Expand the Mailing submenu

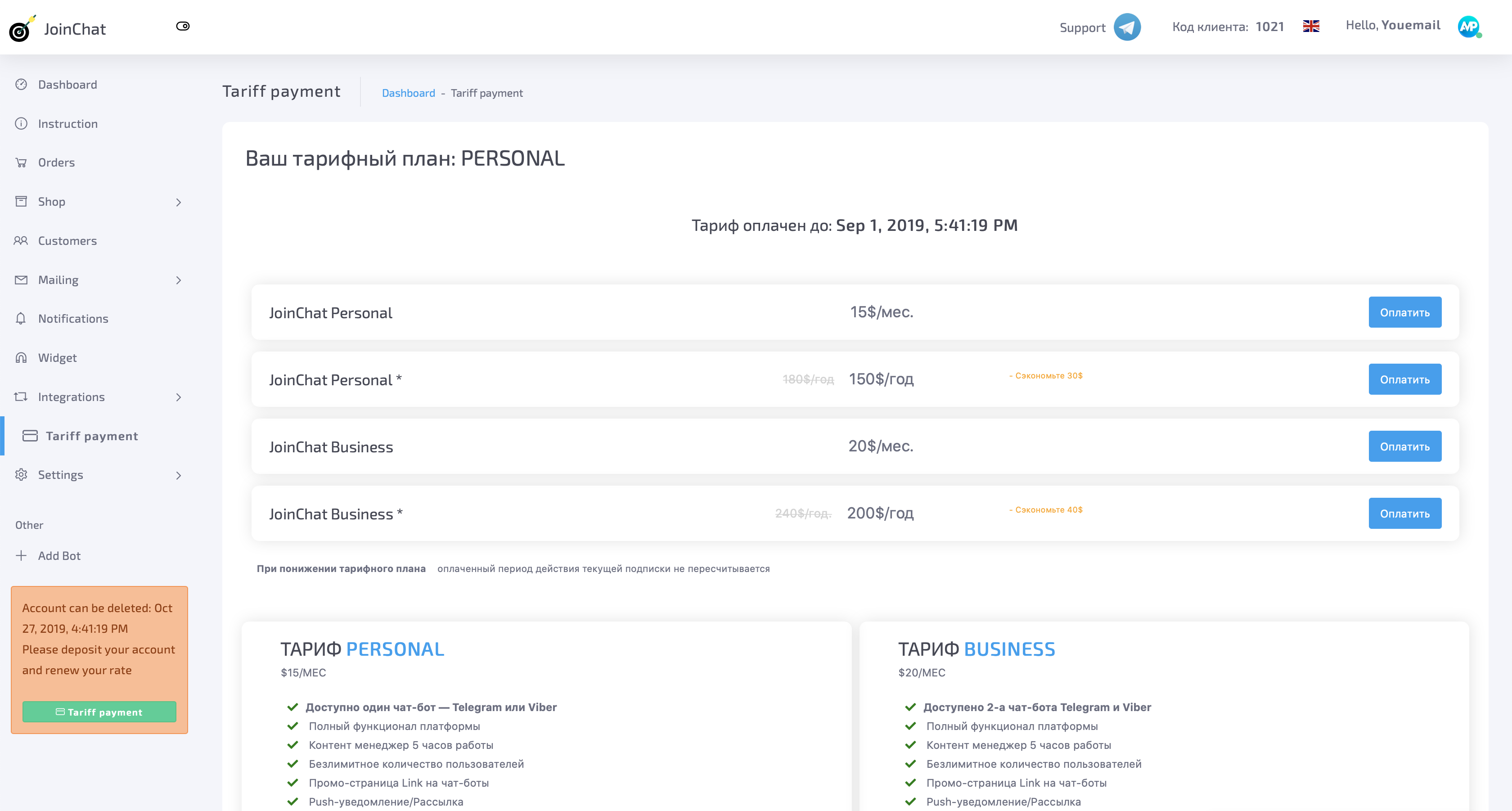[x=179, y=280]
